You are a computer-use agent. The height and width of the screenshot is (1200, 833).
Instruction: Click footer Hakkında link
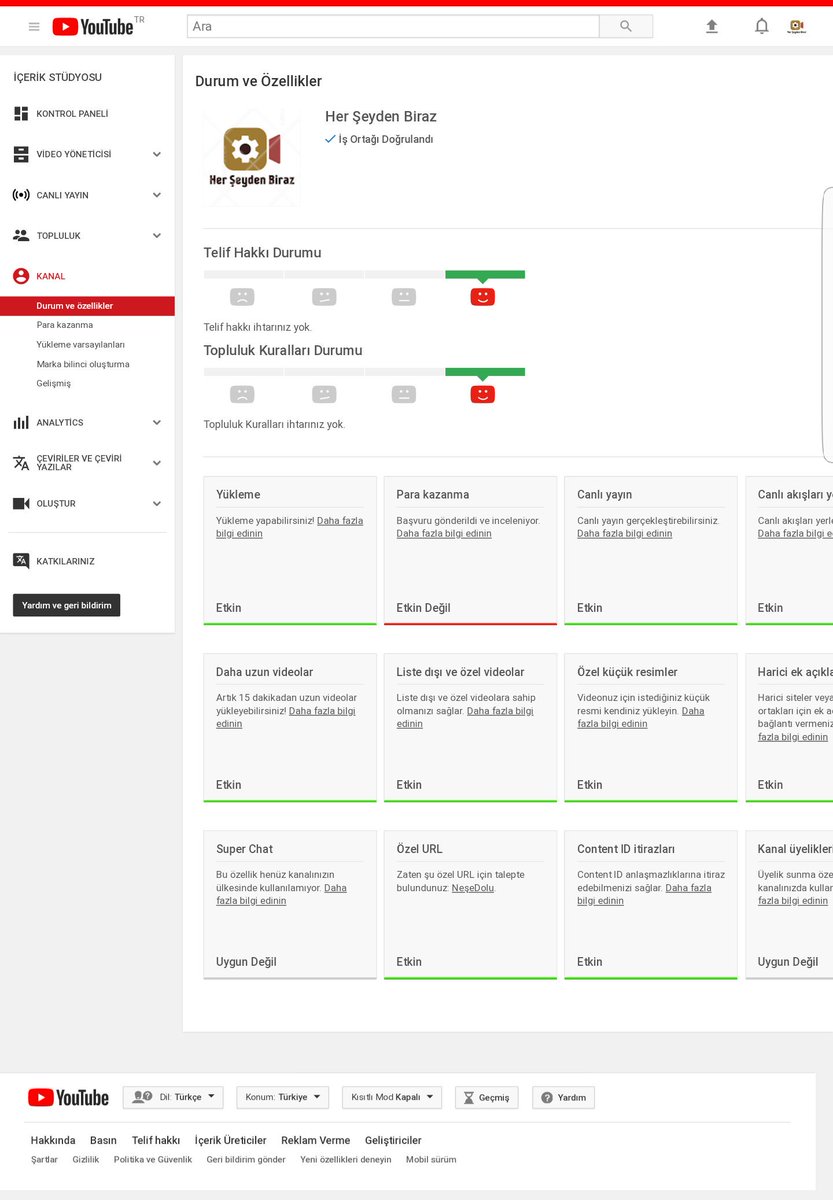click(x=53, y=1140)
